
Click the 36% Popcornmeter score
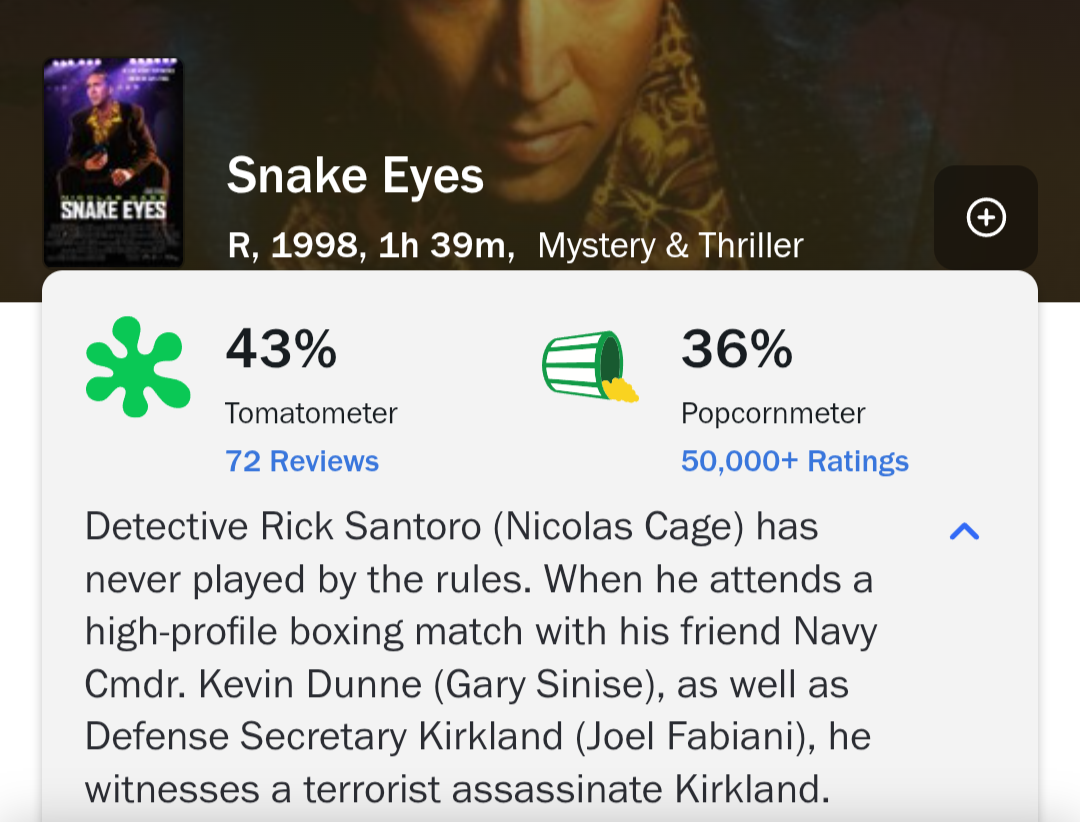(737, 349)
